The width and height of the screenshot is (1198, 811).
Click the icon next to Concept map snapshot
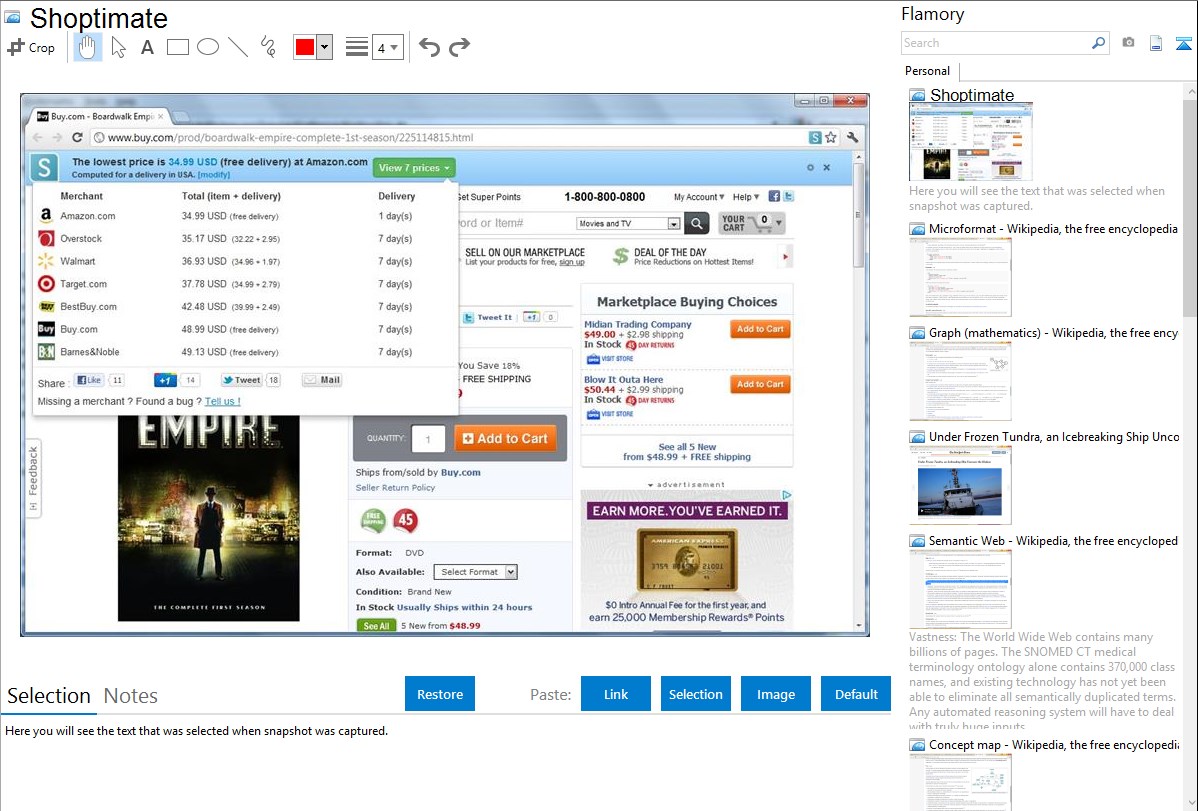click(917, 745)
